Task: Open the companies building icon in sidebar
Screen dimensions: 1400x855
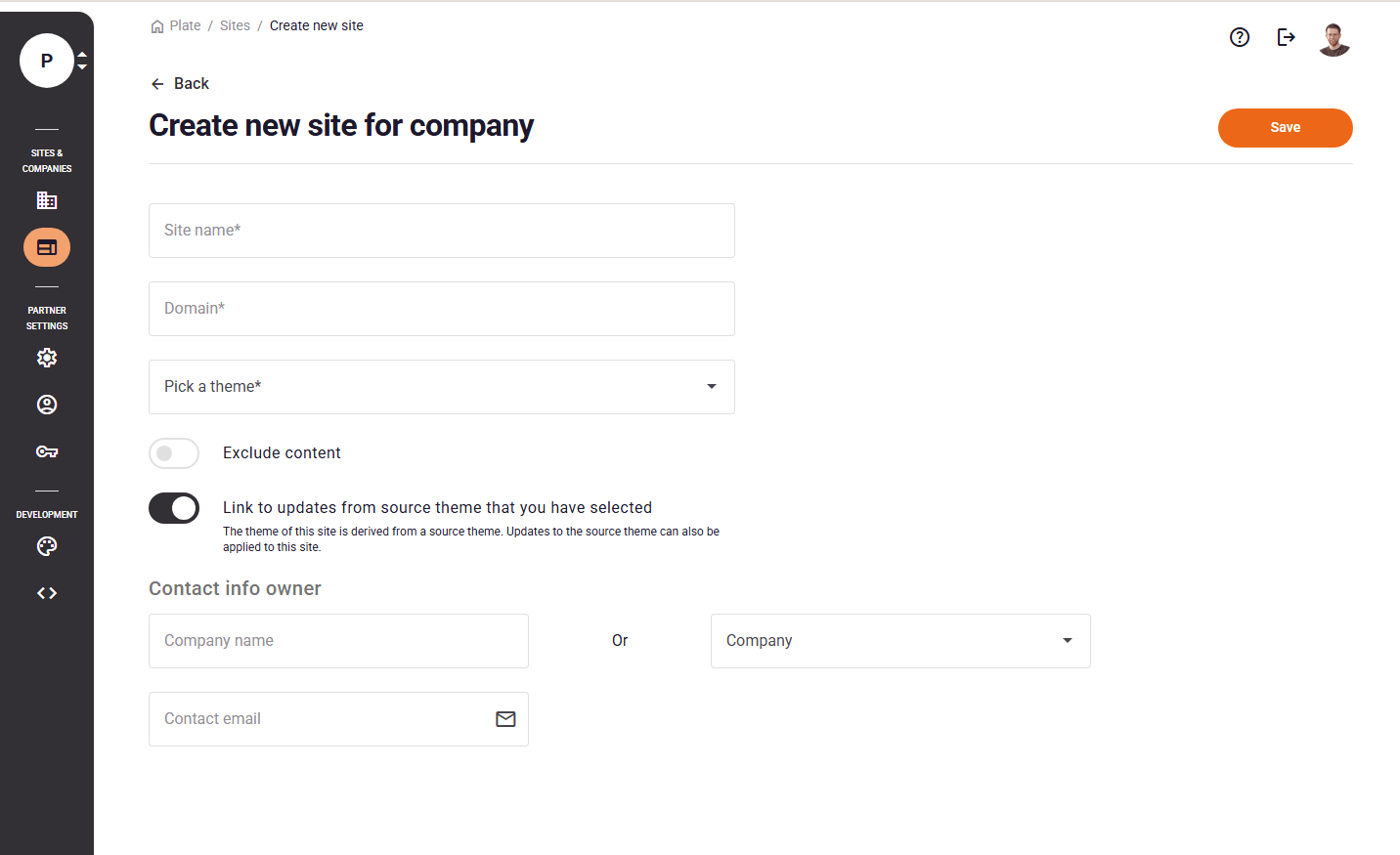Action: pos(47,200)
